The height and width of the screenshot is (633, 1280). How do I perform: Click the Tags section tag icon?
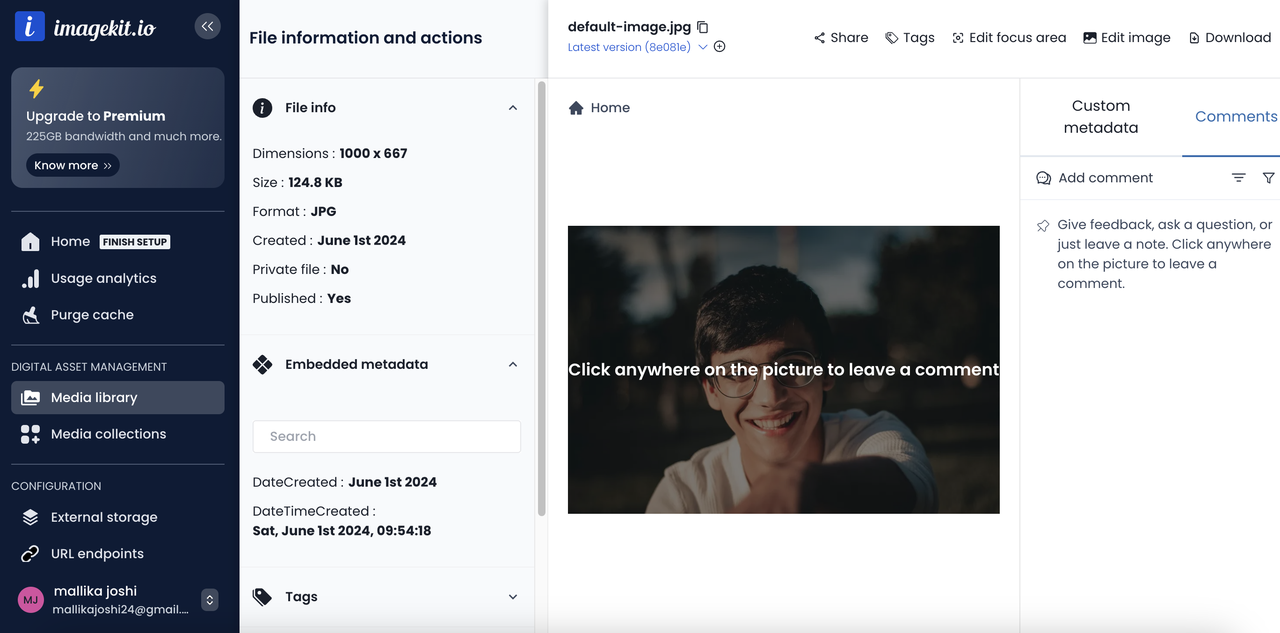pyautogui.click(x=263, y=597)
